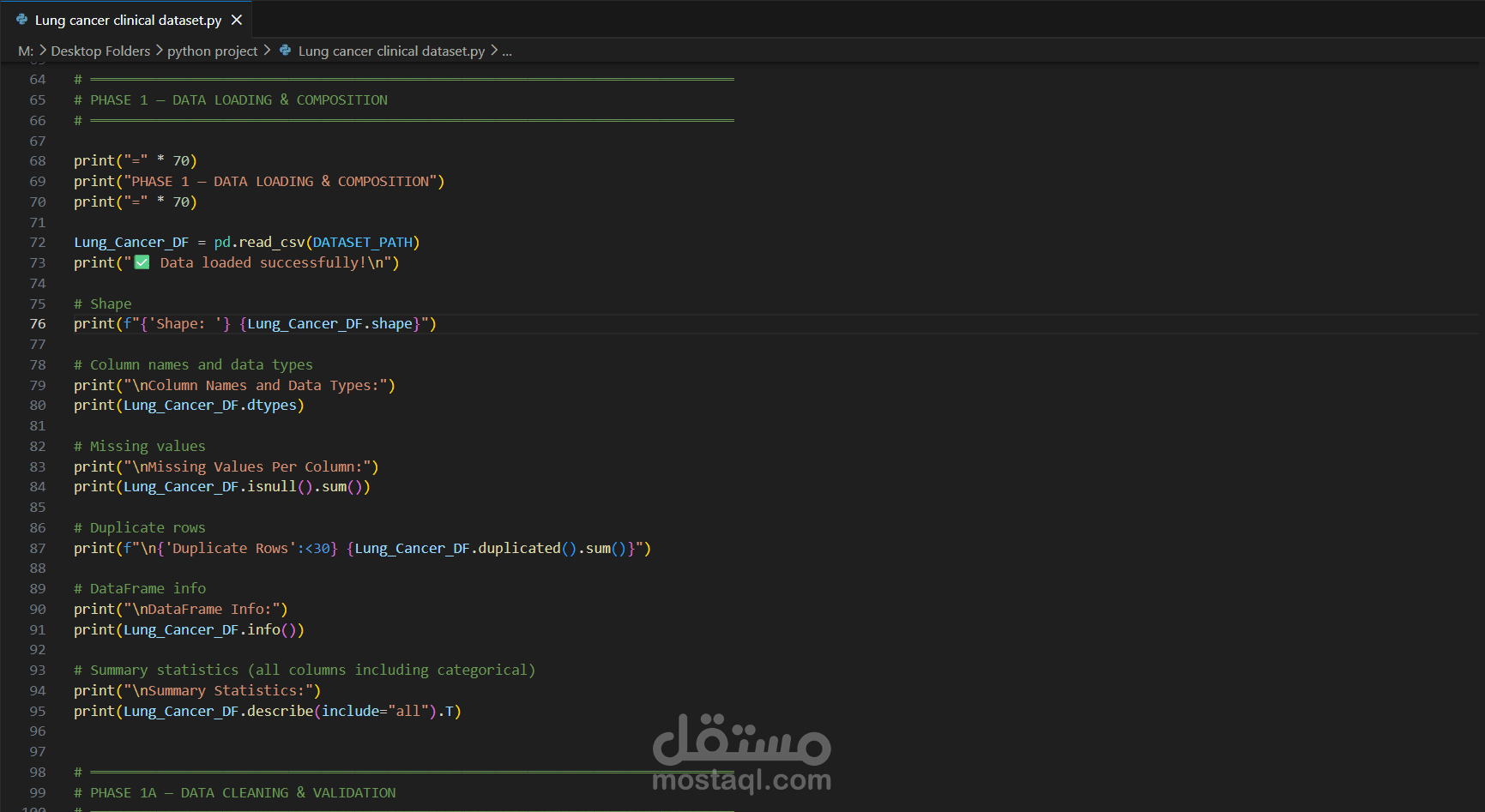The width and height of the screenshot is (1485, 812).
Task: Click the "\nMissing Values Per Column:" string
Action: [x=247, y=467]
